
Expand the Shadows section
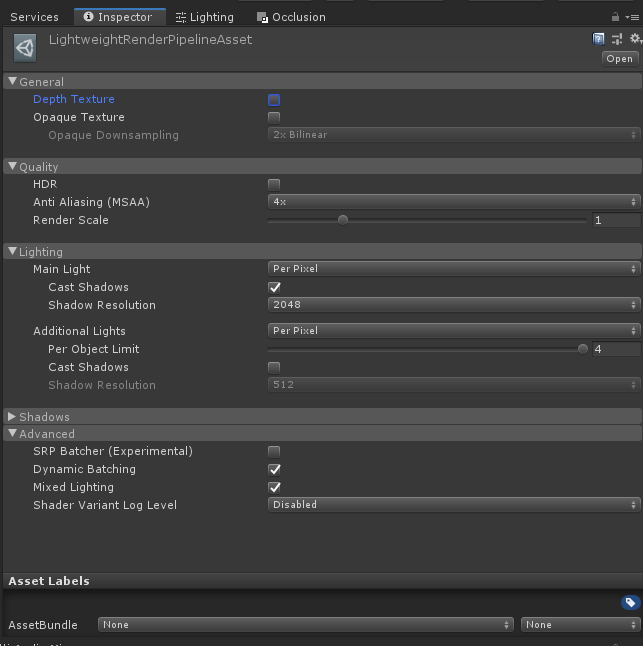323,417
